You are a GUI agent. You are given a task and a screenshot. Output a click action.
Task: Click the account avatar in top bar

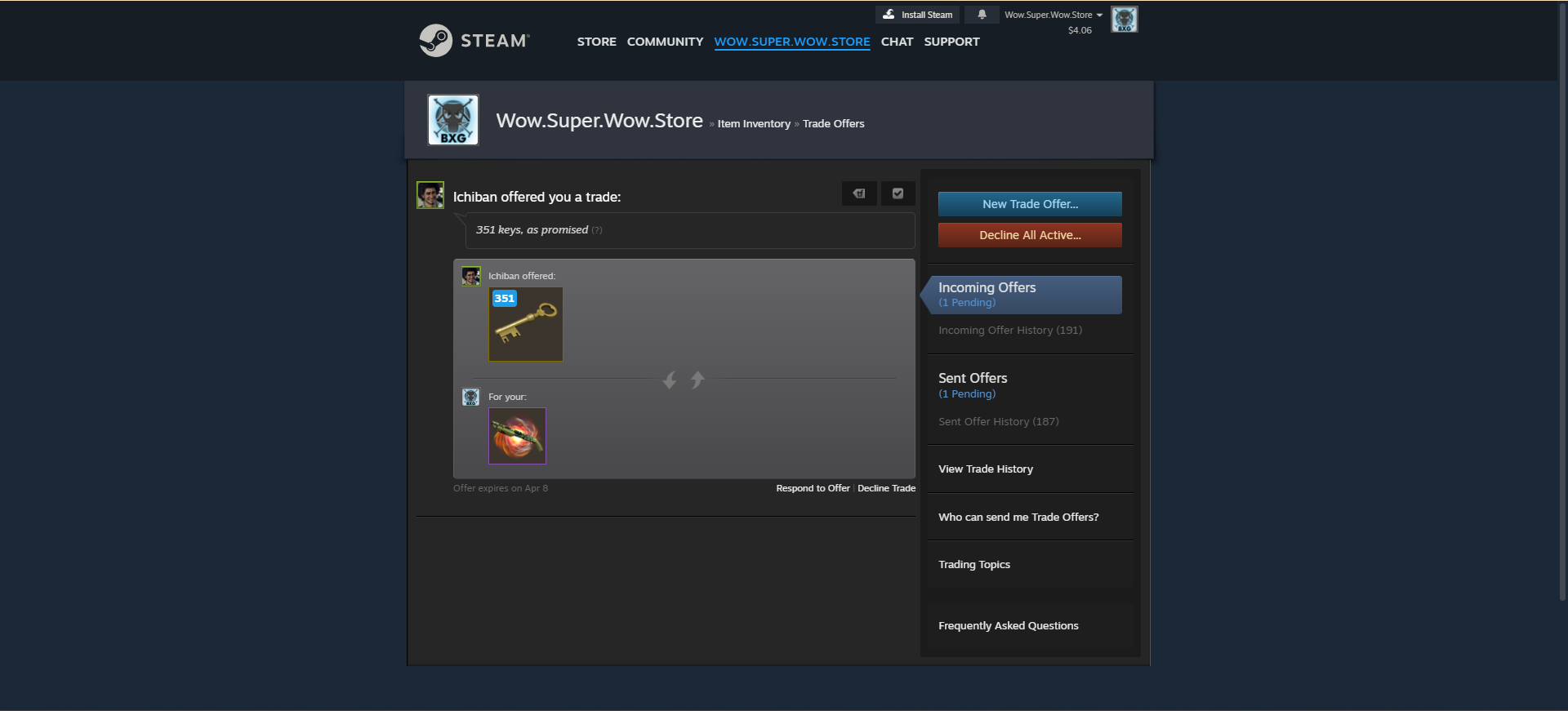[x=1125, y=20]
